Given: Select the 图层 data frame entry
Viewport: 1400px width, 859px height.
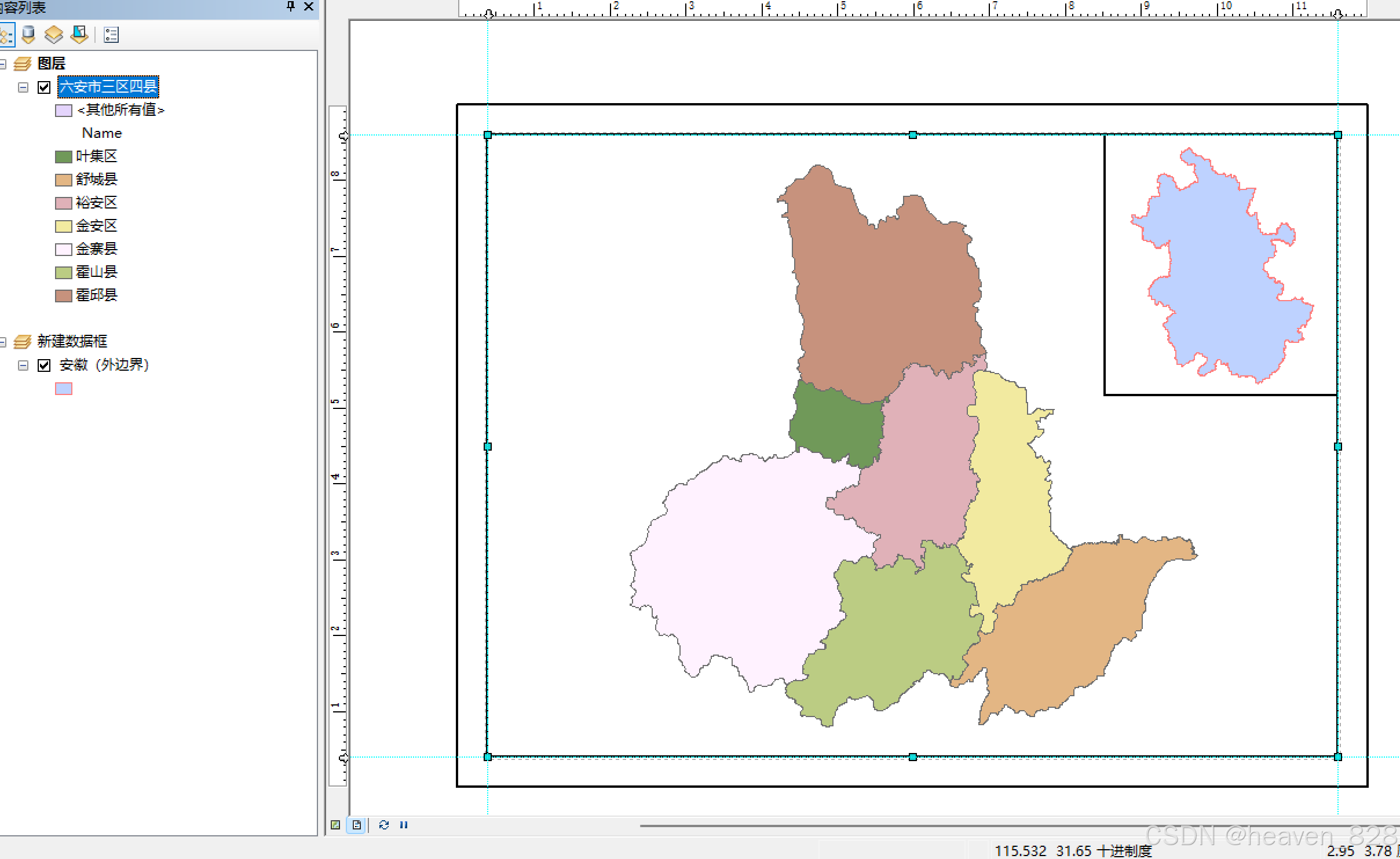Looking at the screenshot, I should point(51,63).
